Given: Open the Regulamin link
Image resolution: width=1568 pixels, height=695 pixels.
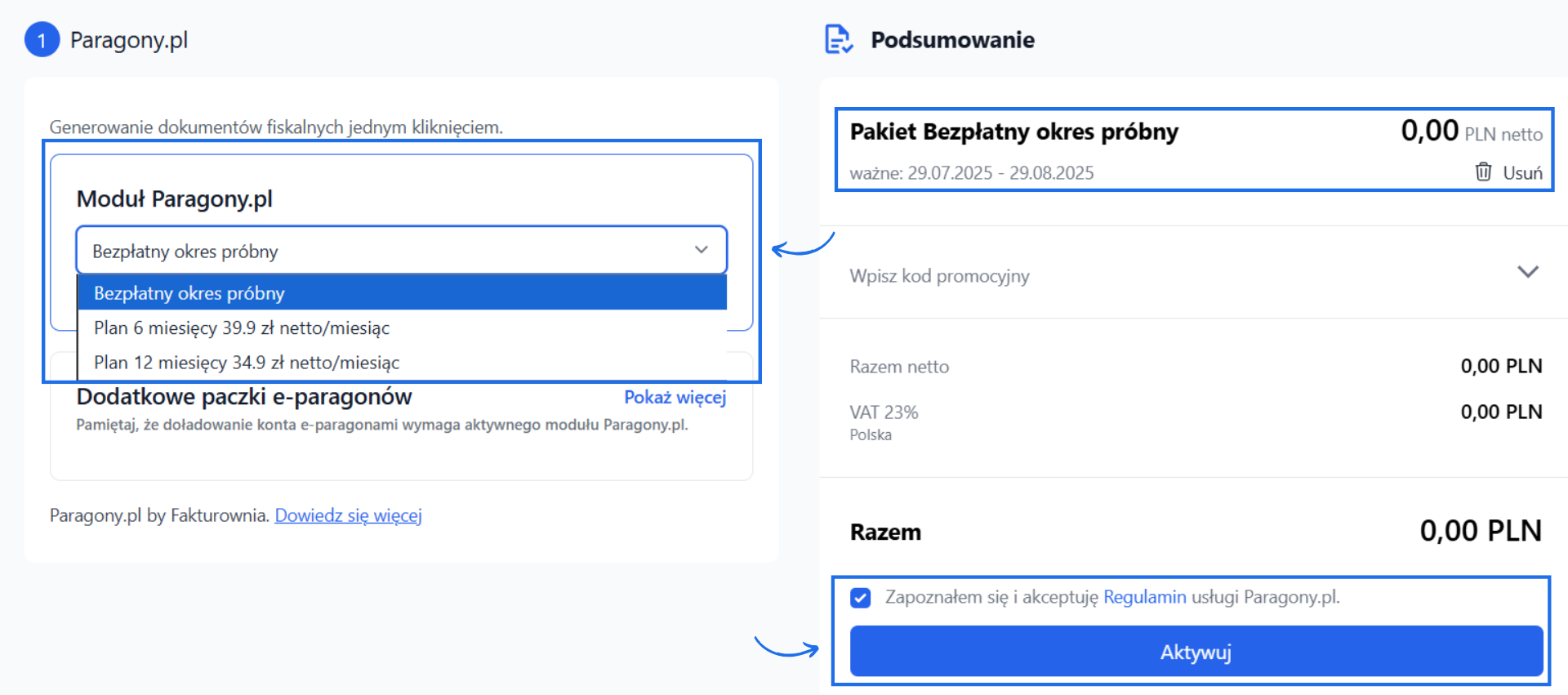Looking at the screenshot, I should pyautogui.click(x=1144, y=597).
